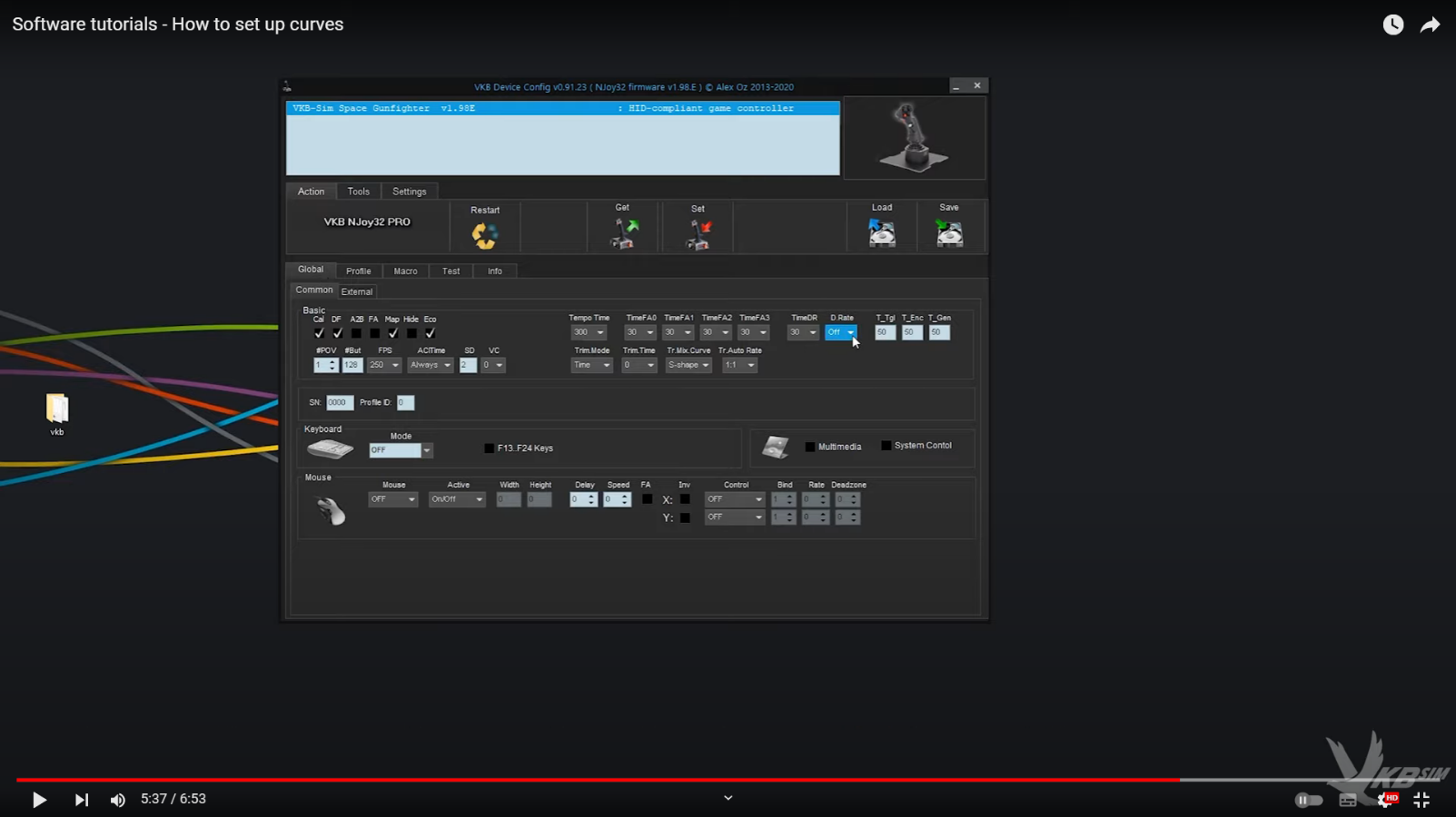The height and width of the screenshot is (817, 1456).
Task: Click the Profile ID input field
Action: [x=405, y=402]
